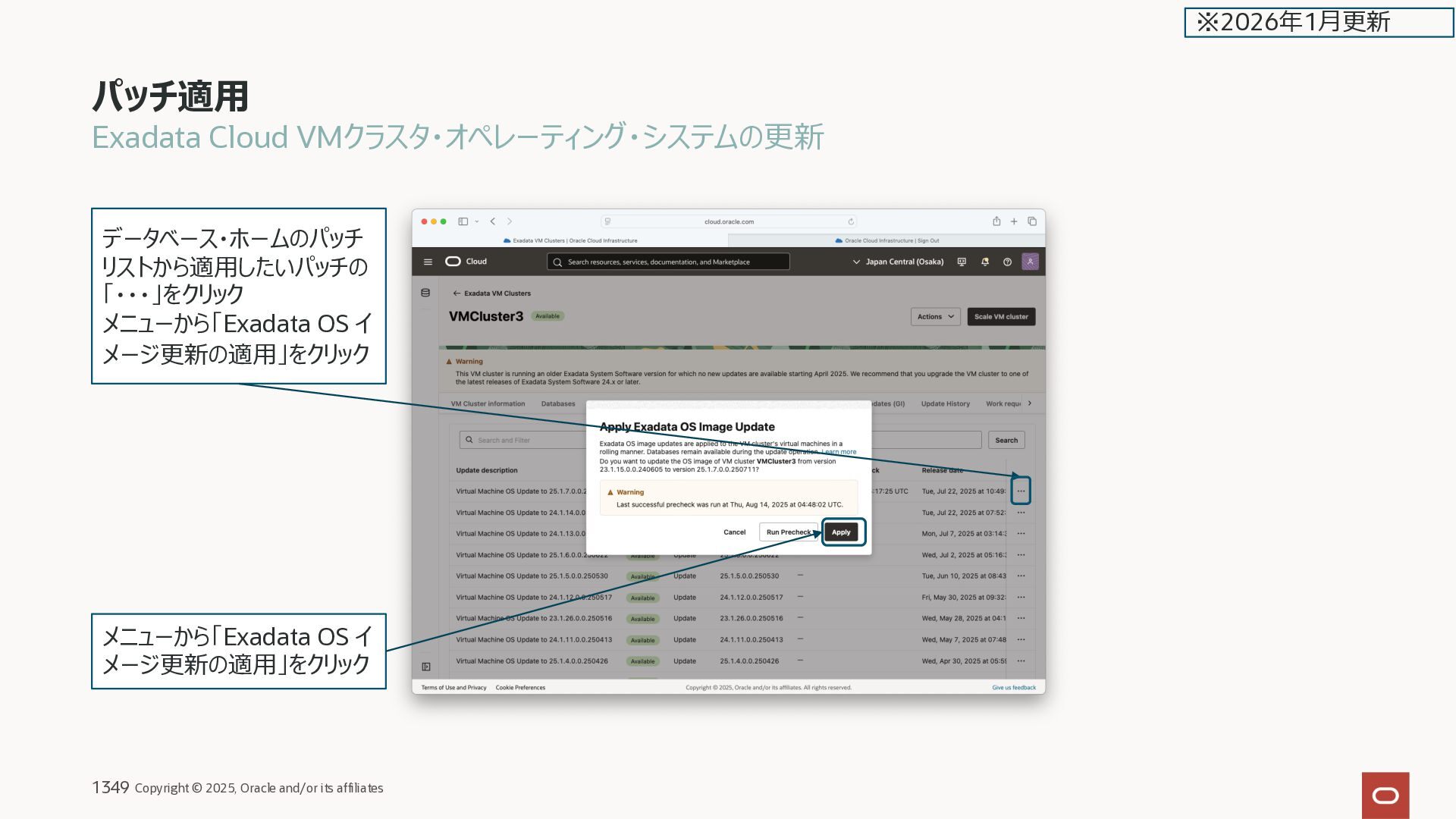Click the user profile avatar icon

point(1030,262)
